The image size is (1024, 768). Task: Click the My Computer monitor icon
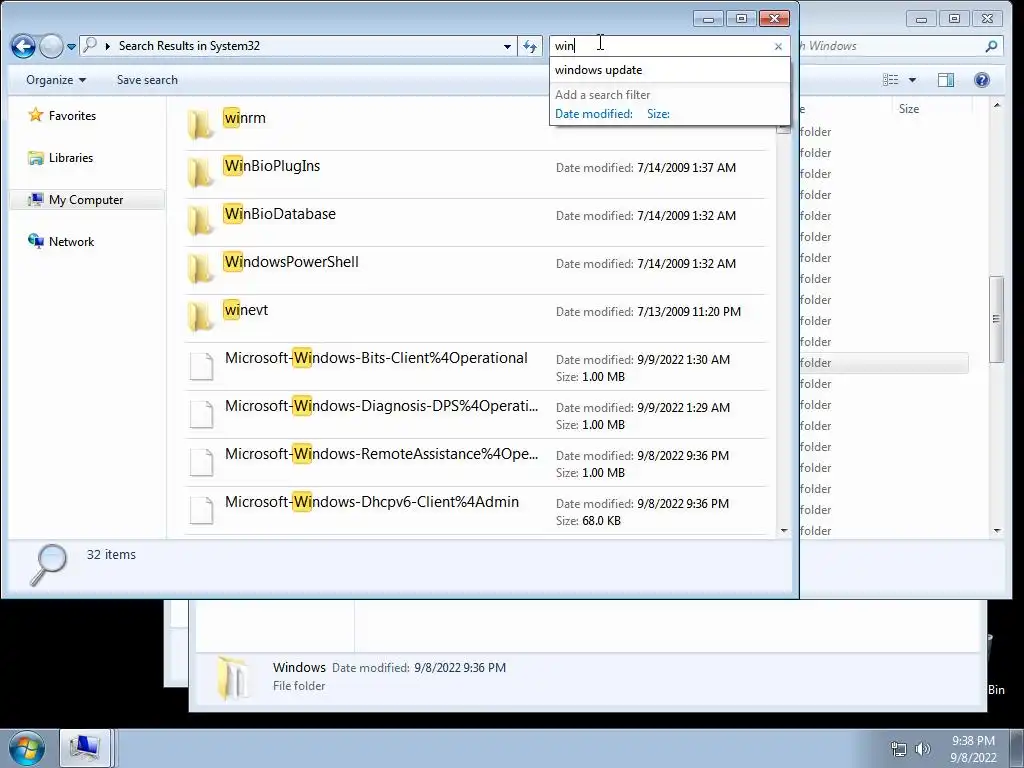[x=35, y=199]
